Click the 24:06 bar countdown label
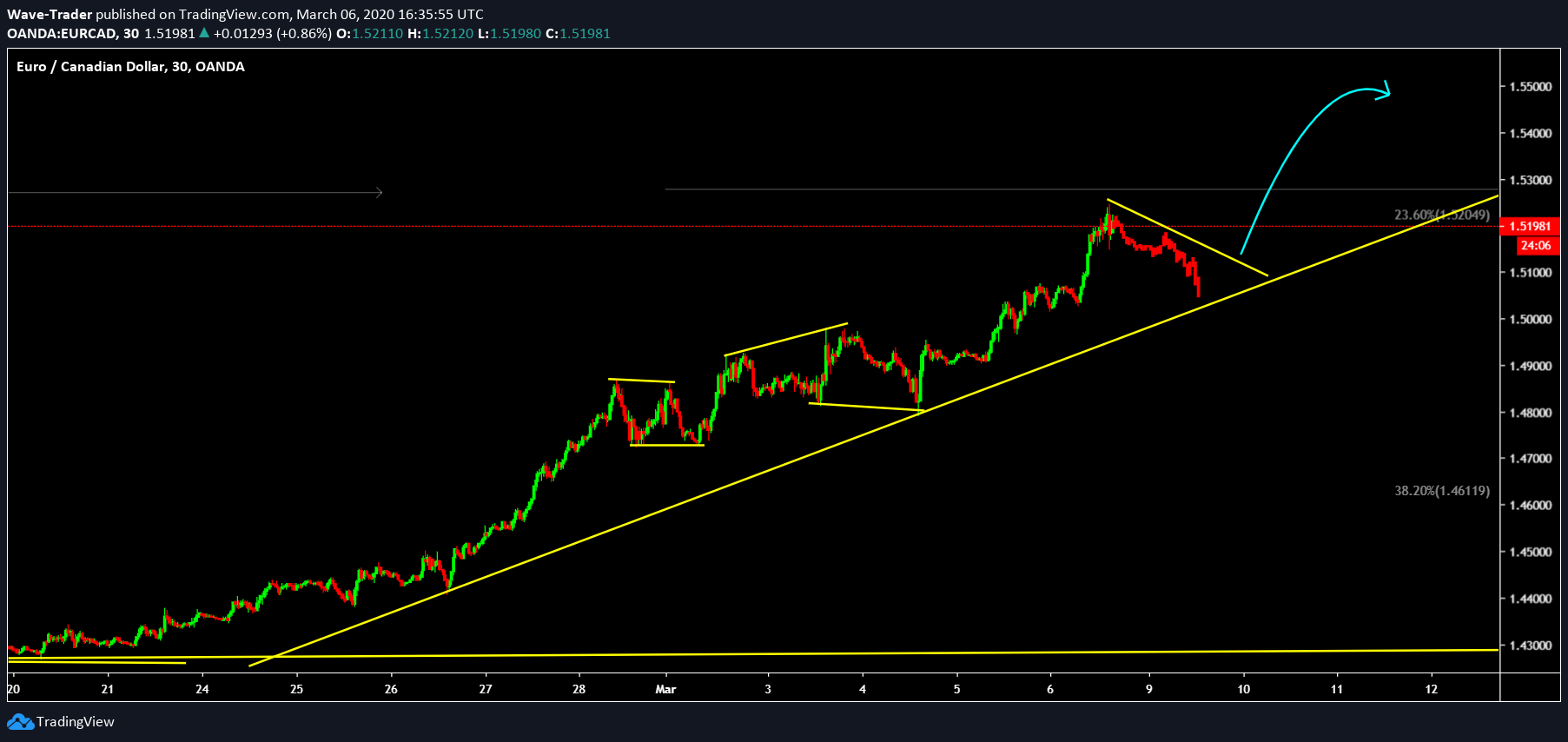This screenshot has height=742, width=1568. coord(1536,245)
